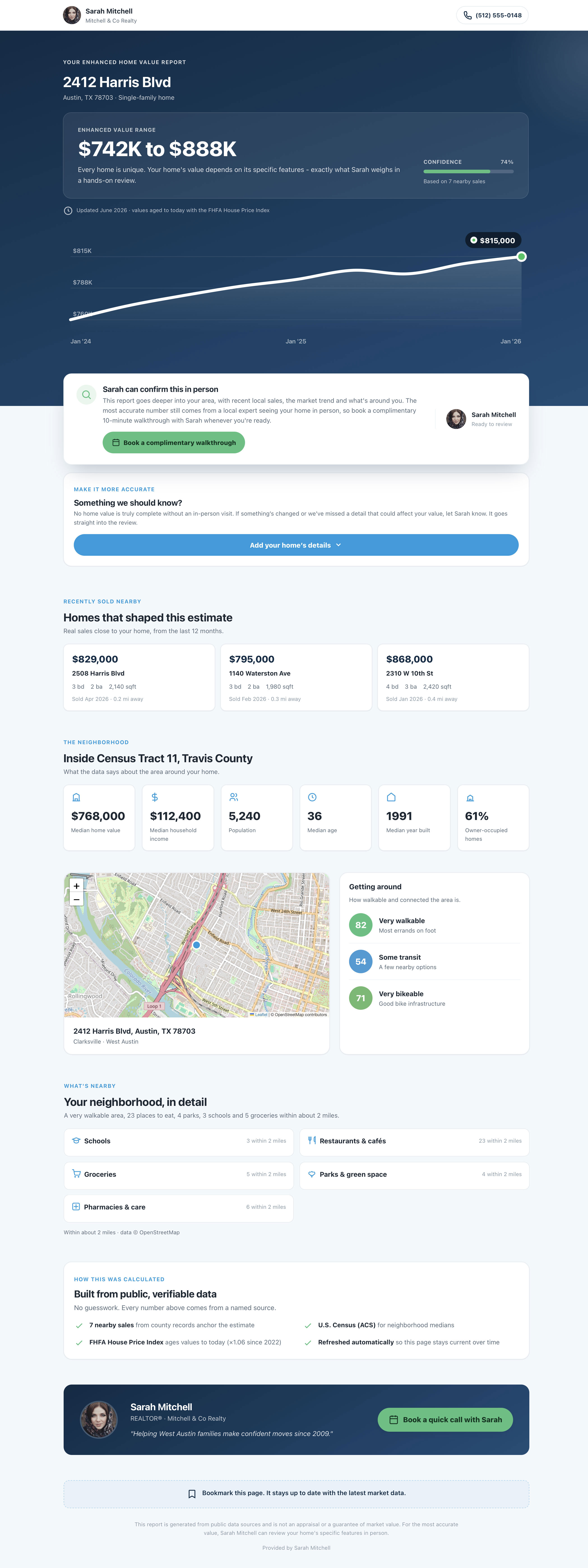
Task: Click 'Within about 2 miles · data © OpenStreetMap'
Action: pos(122,1233)
